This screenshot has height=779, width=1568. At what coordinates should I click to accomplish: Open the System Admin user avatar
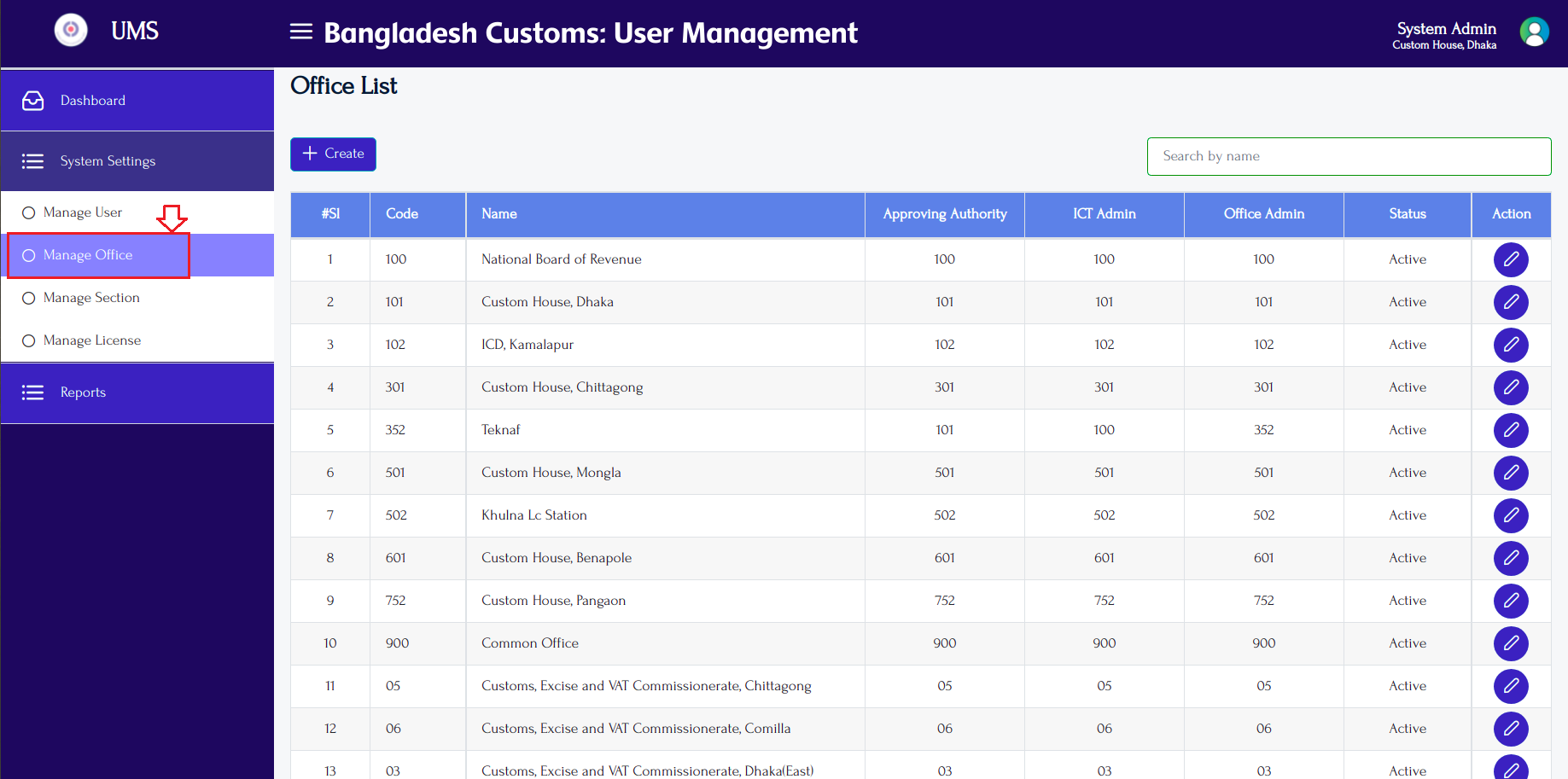[x=1534, y=32]
